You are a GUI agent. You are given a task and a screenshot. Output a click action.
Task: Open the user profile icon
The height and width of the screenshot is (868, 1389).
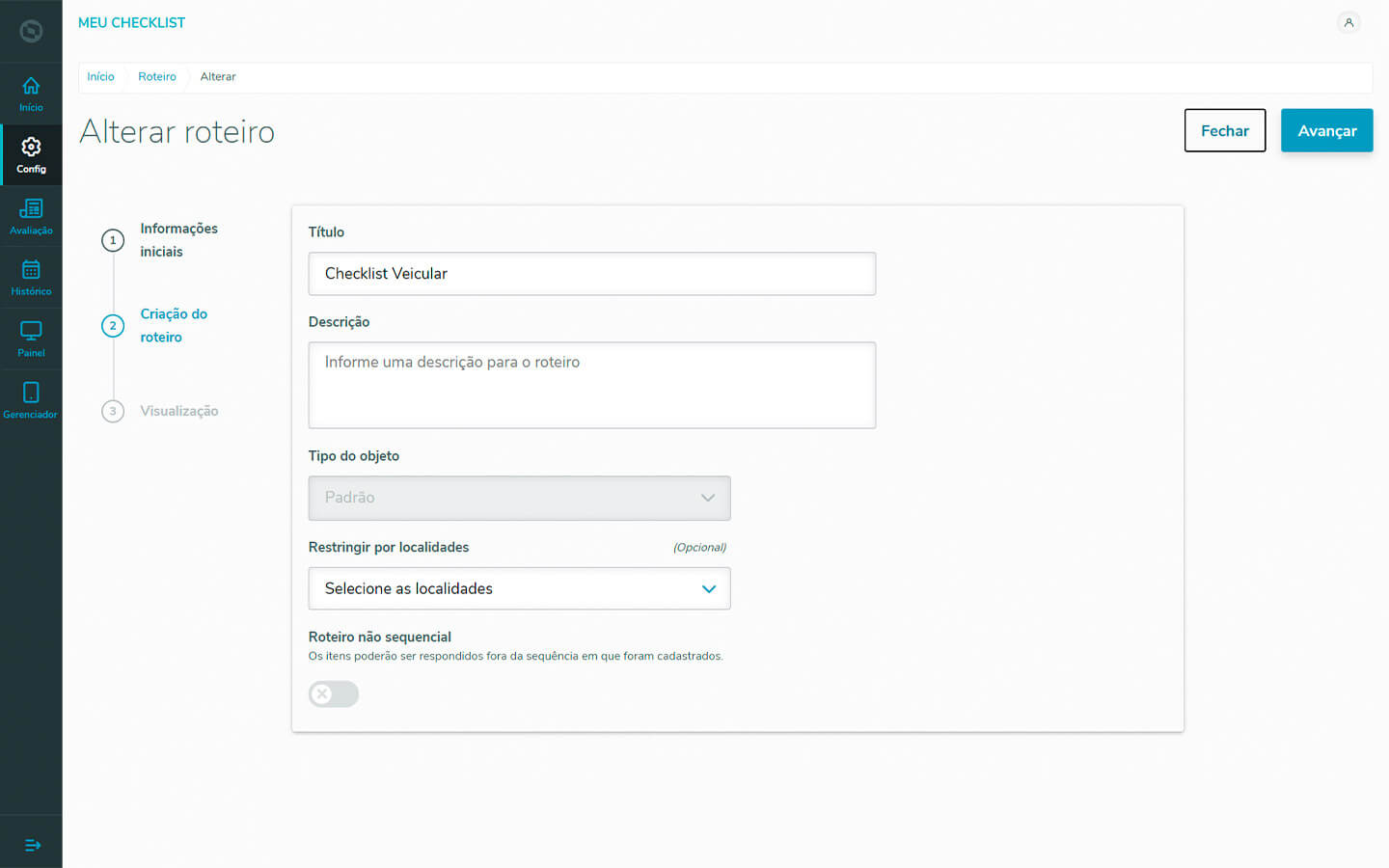1348,22
